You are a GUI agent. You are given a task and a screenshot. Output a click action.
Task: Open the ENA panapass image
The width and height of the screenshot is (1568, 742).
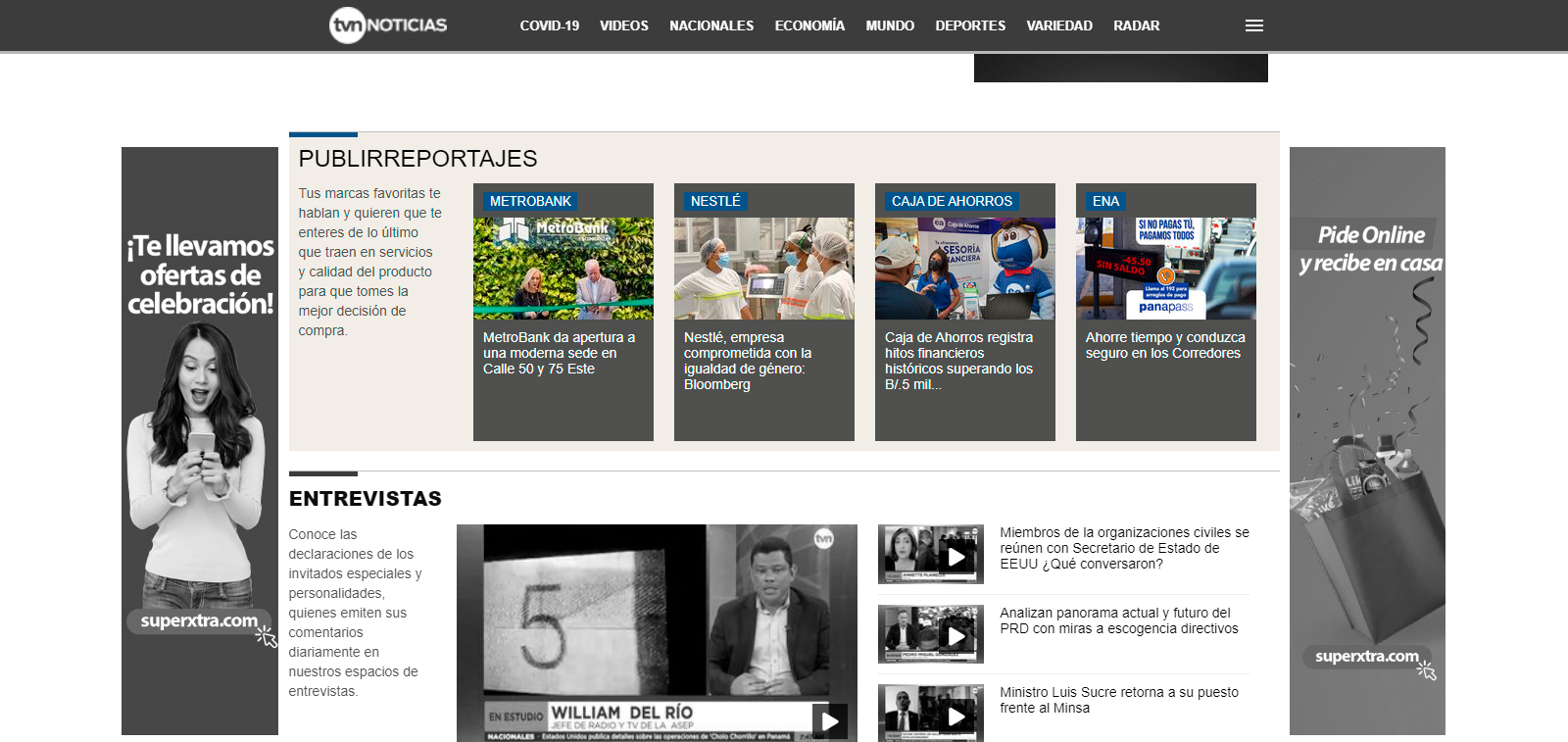click(x=1166, y=269)
